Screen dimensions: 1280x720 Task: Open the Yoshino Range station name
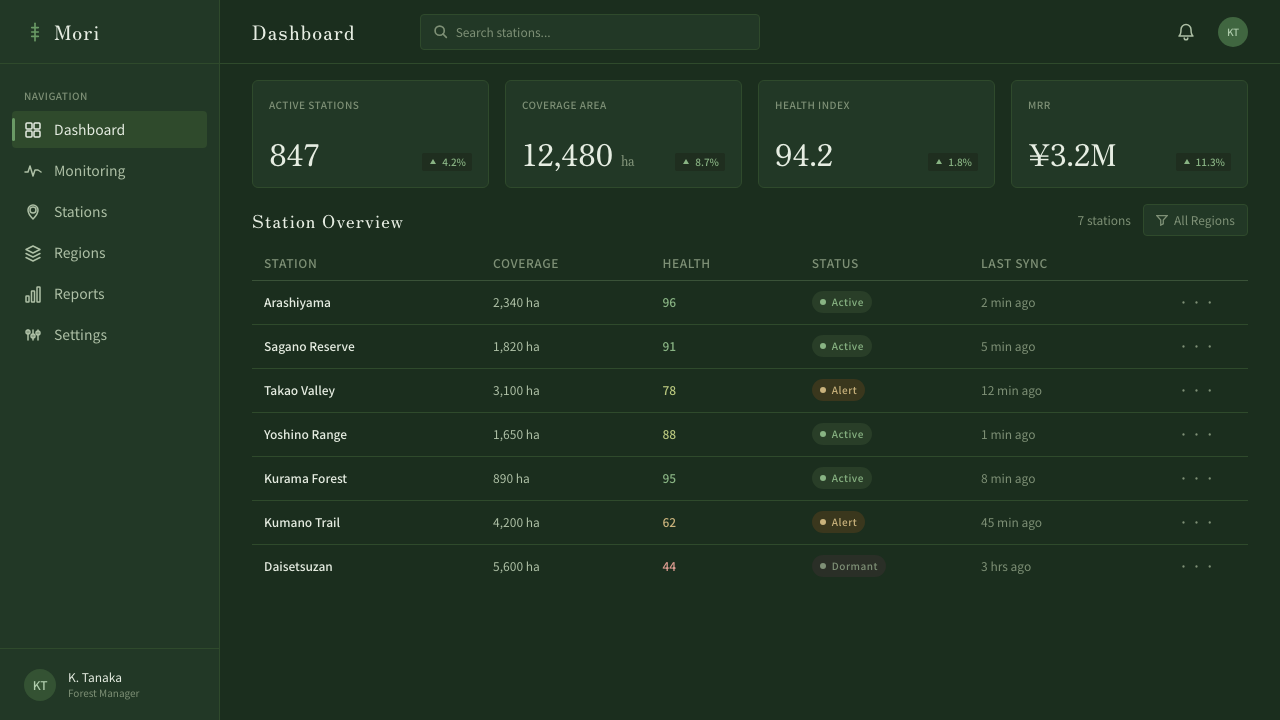click(x=305, y=434)
